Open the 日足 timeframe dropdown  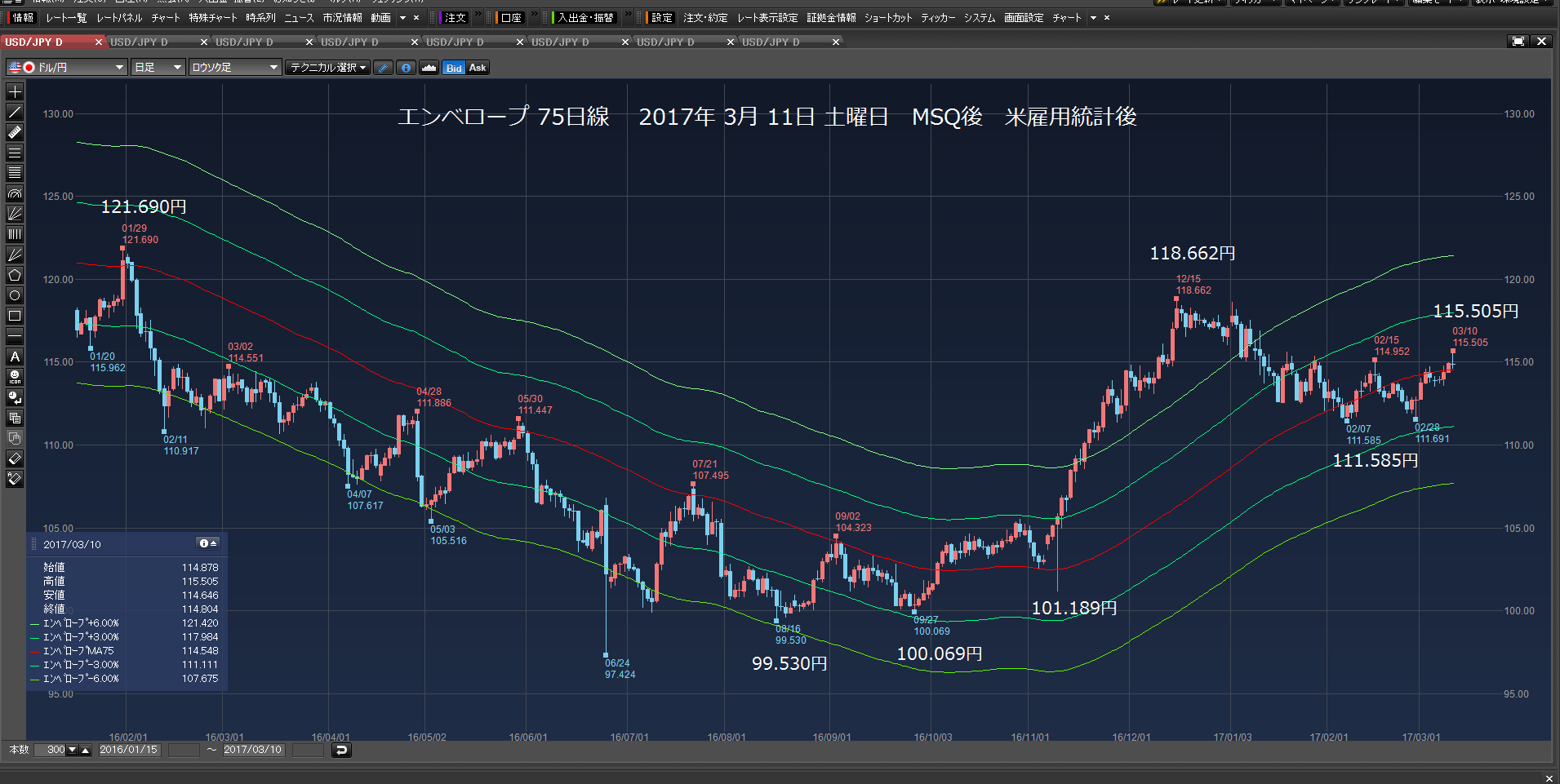coord(158,68)
